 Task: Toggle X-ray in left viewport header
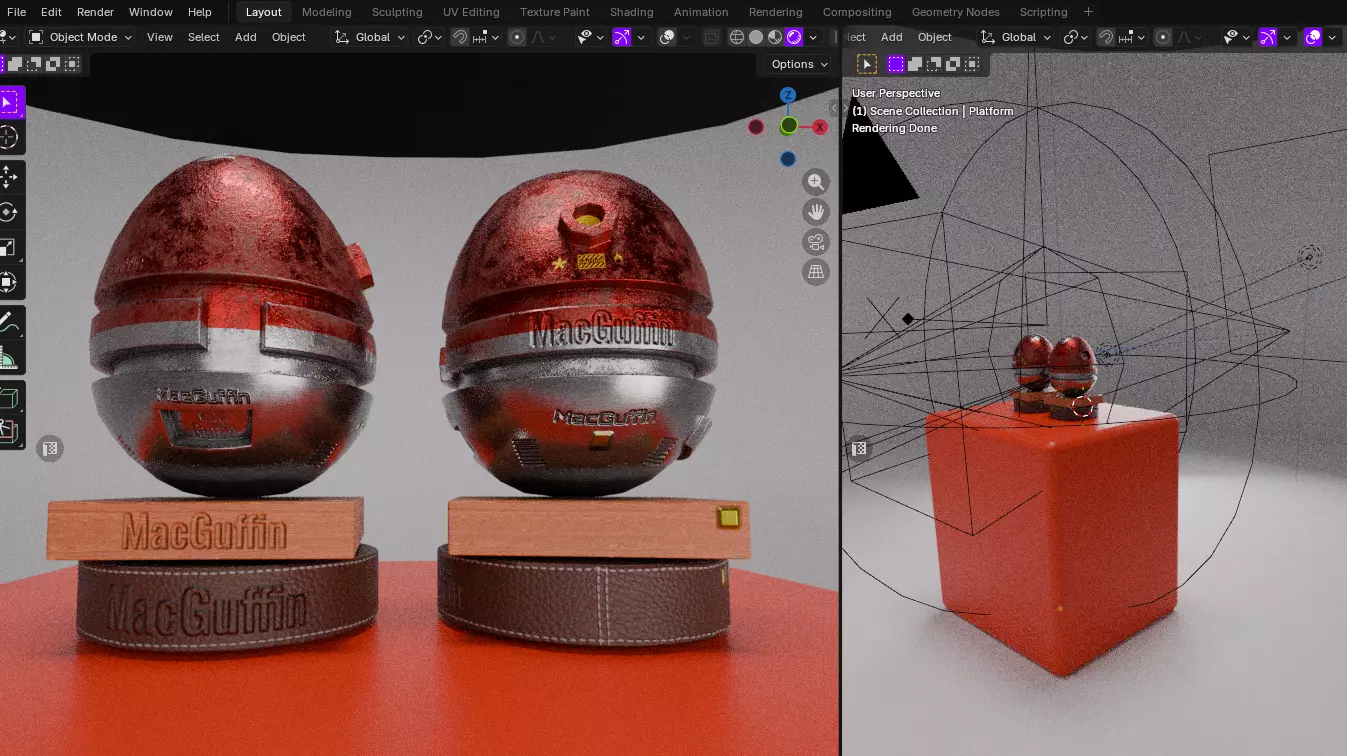[x=711, y=37]
